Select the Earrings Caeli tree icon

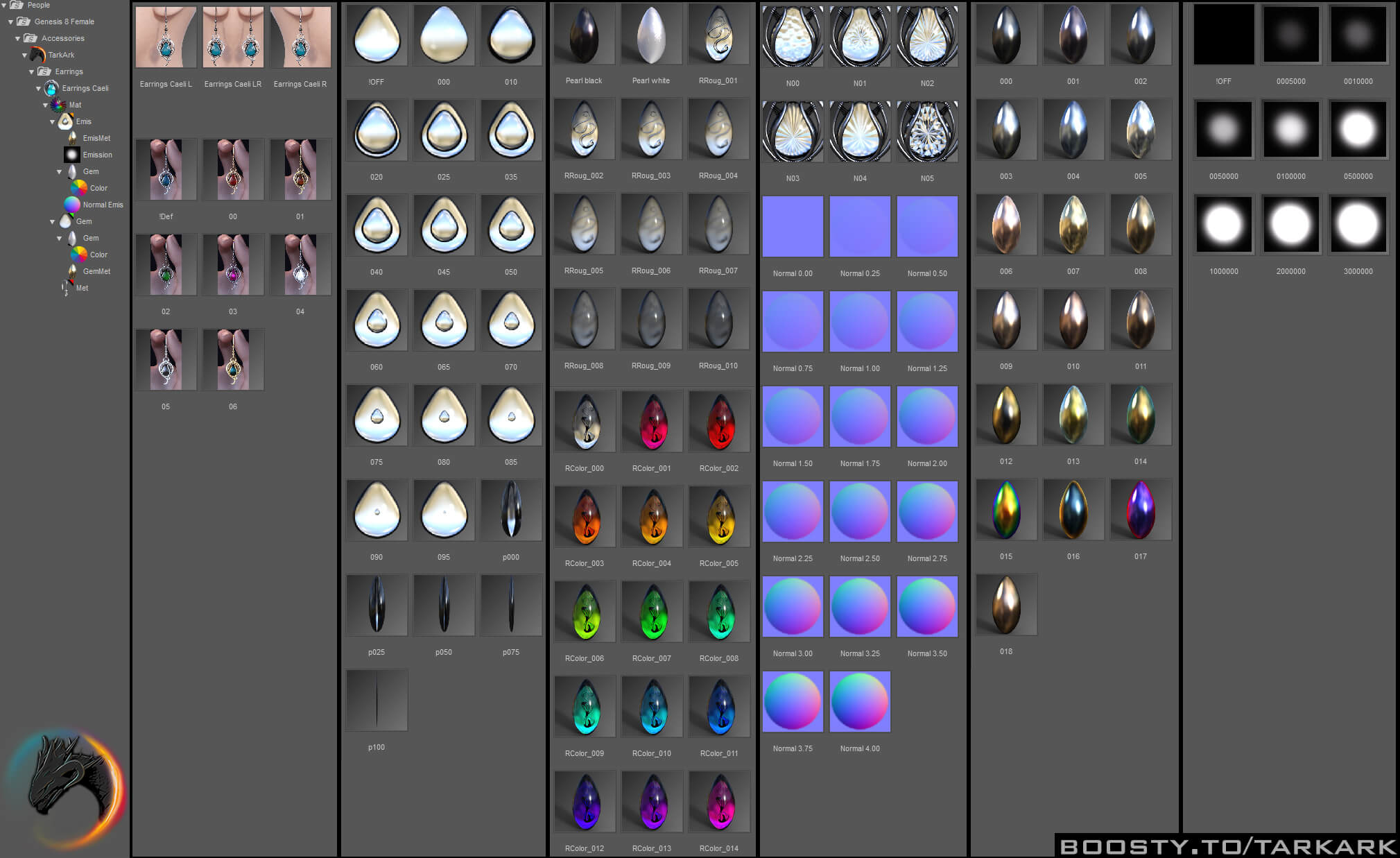[51, 88]
